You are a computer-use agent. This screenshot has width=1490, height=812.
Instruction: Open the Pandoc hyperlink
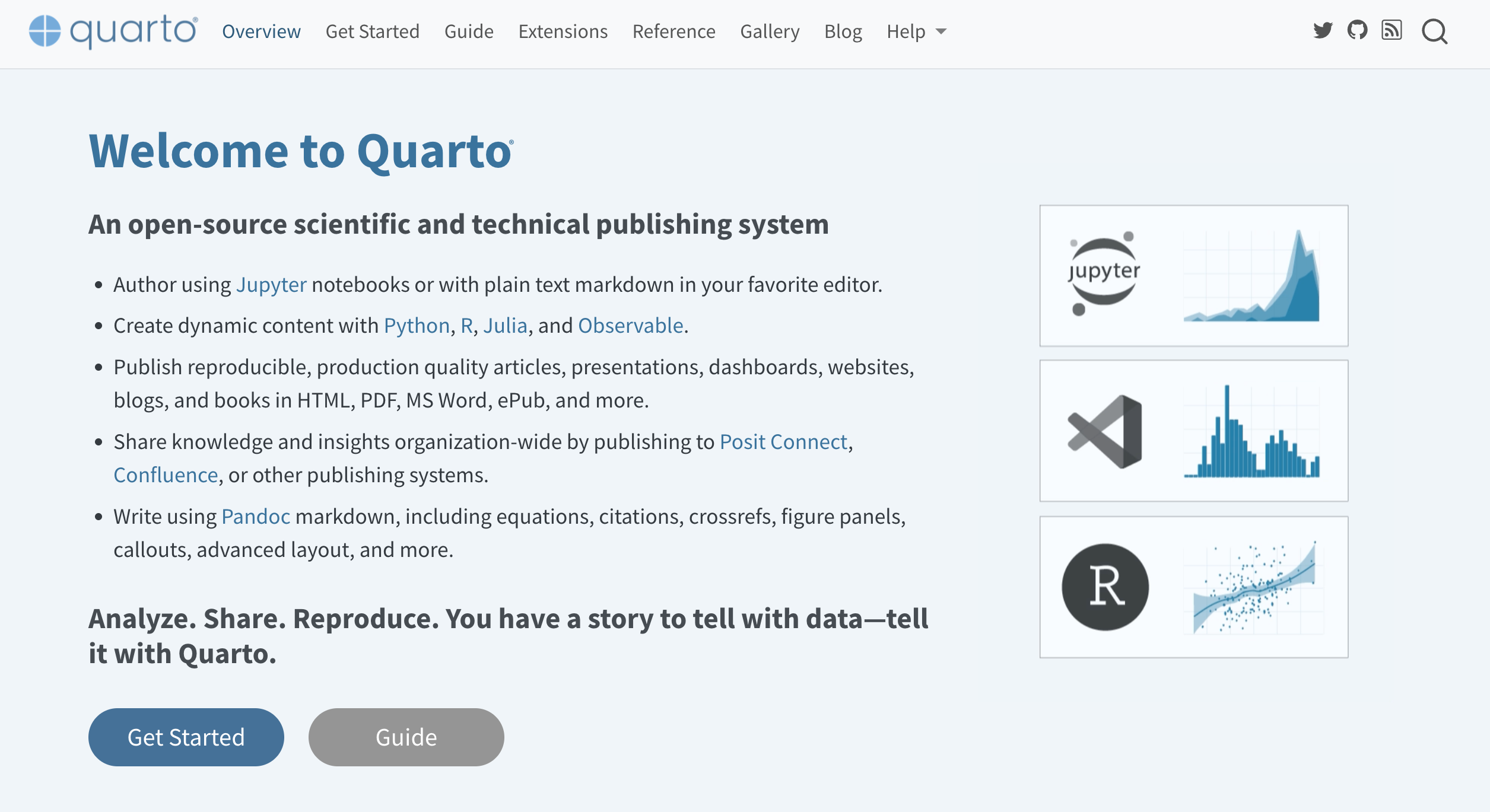(256, 517)
